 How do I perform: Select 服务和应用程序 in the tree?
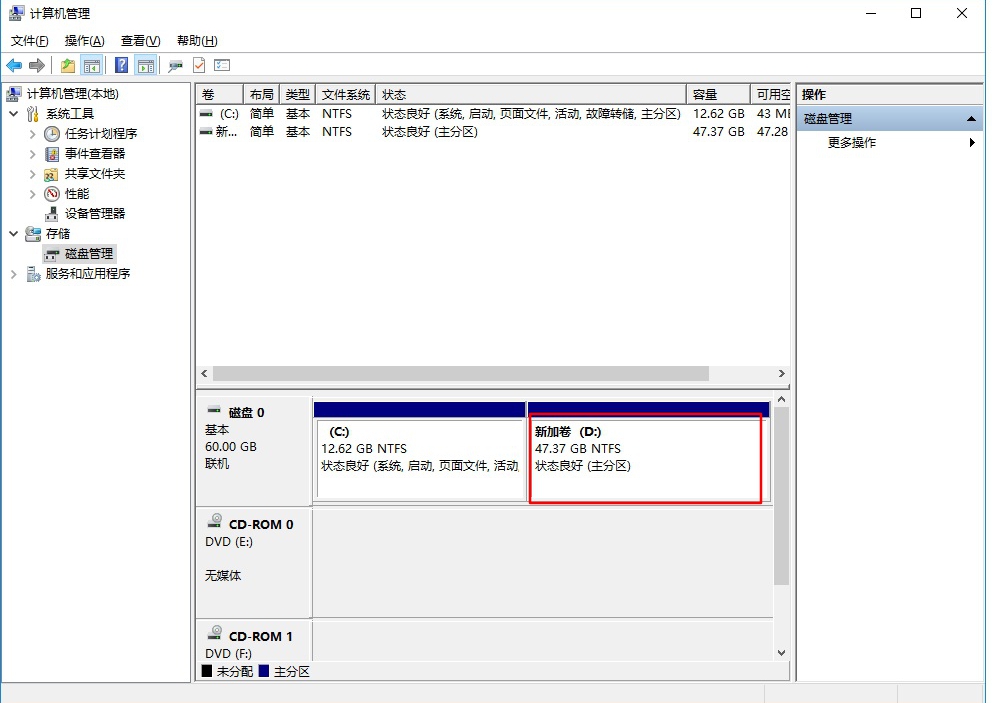(88, 274)
